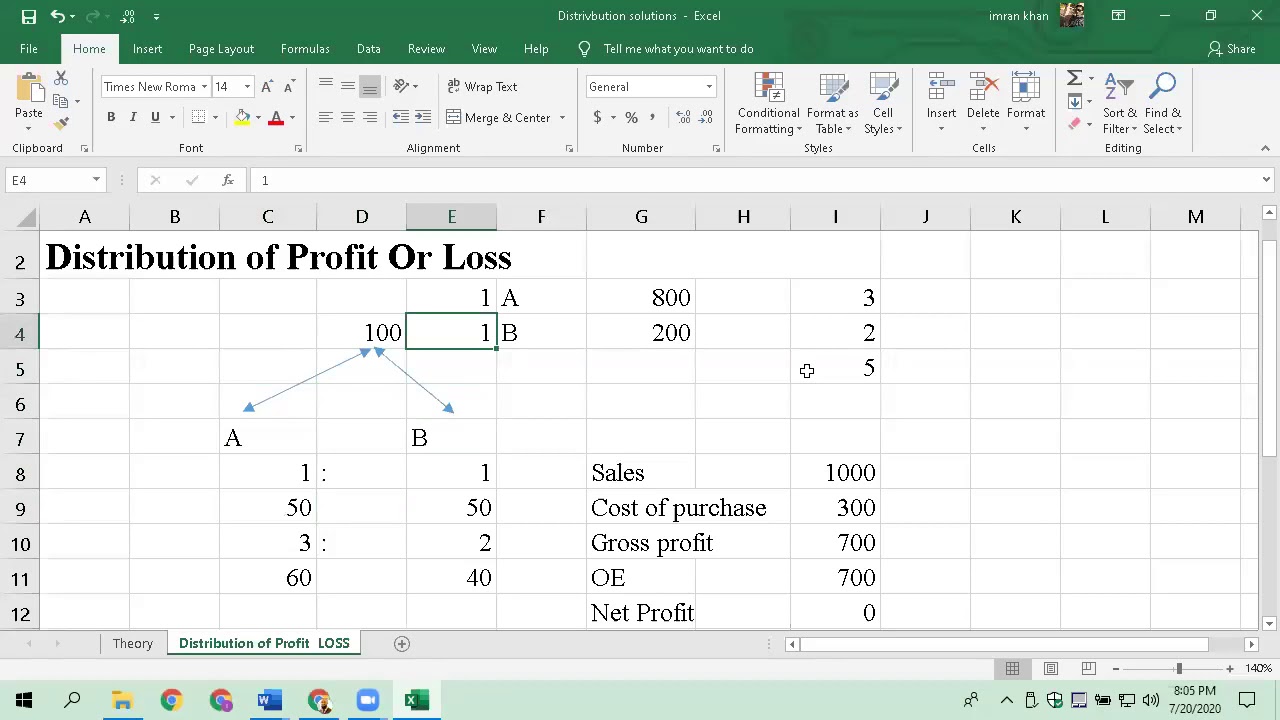
Task: Pick the yellow fill color swatch
Action: click(x=242, y=118)
